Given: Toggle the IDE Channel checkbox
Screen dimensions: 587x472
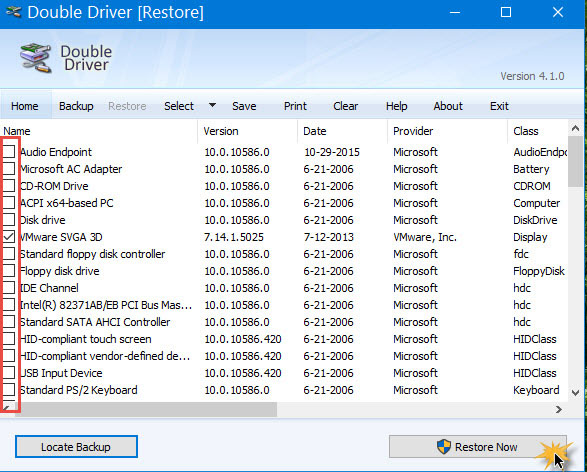Looking at the screenshot, I should [x=9, y=287].
